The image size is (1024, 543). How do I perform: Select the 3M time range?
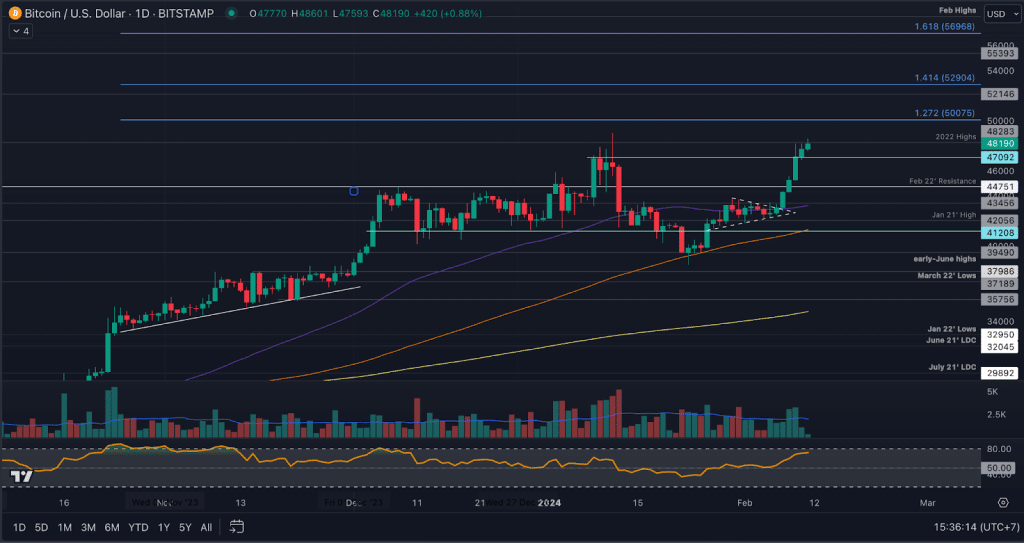tap(88, 527)
